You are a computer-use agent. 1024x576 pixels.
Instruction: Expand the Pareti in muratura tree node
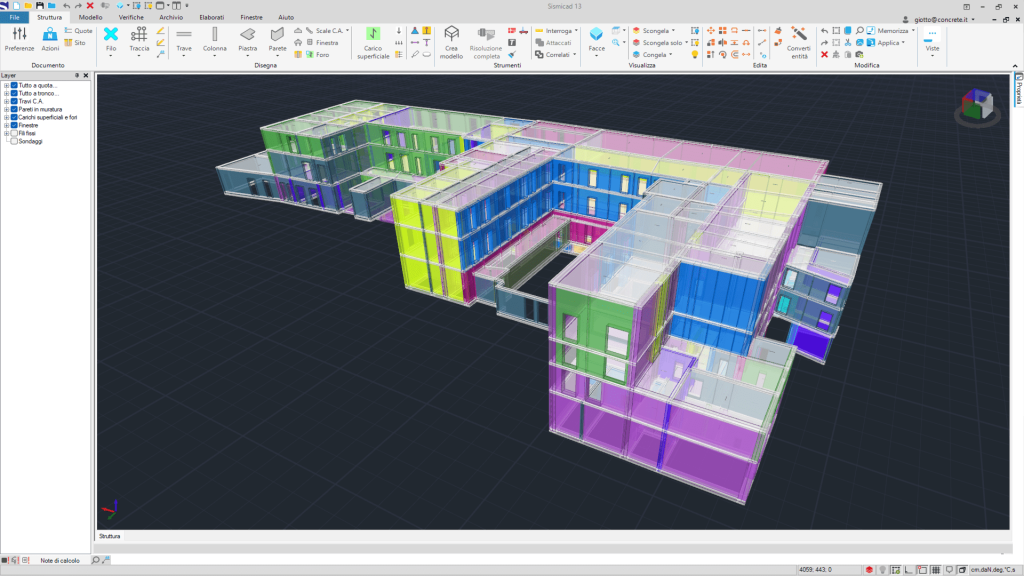[7, 110]
